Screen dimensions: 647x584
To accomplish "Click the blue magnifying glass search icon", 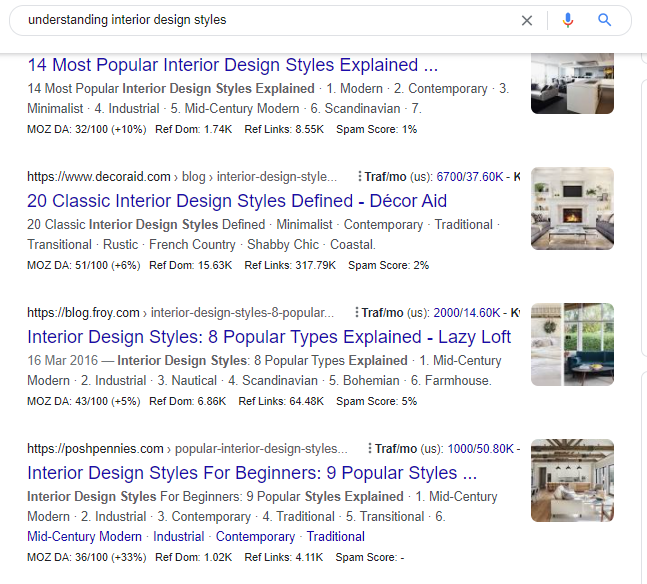I will [x=604, y=20].
